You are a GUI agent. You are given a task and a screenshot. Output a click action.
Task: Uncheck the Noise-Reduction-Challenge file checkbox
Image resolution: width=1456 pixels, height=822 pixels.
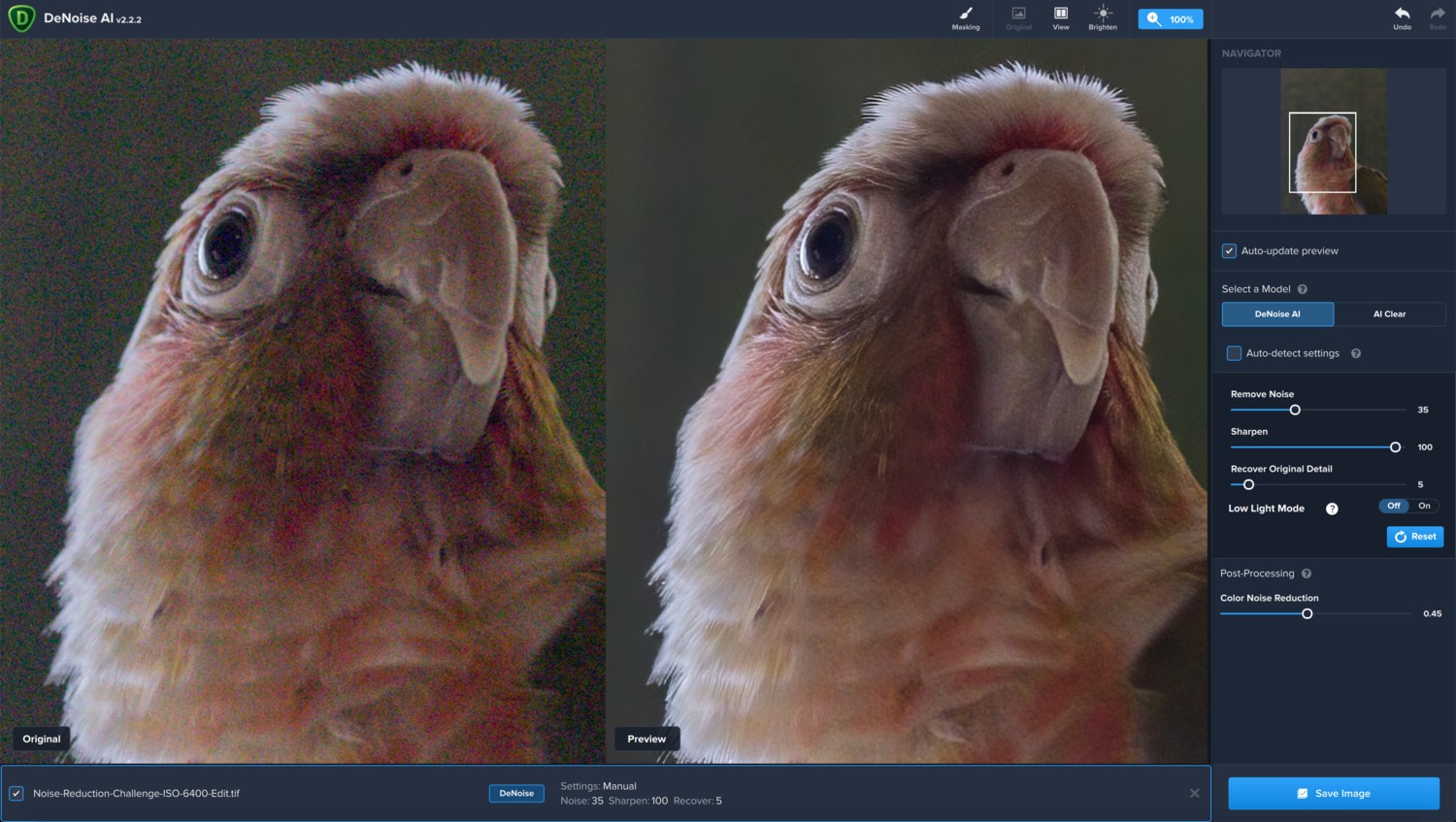17,793
